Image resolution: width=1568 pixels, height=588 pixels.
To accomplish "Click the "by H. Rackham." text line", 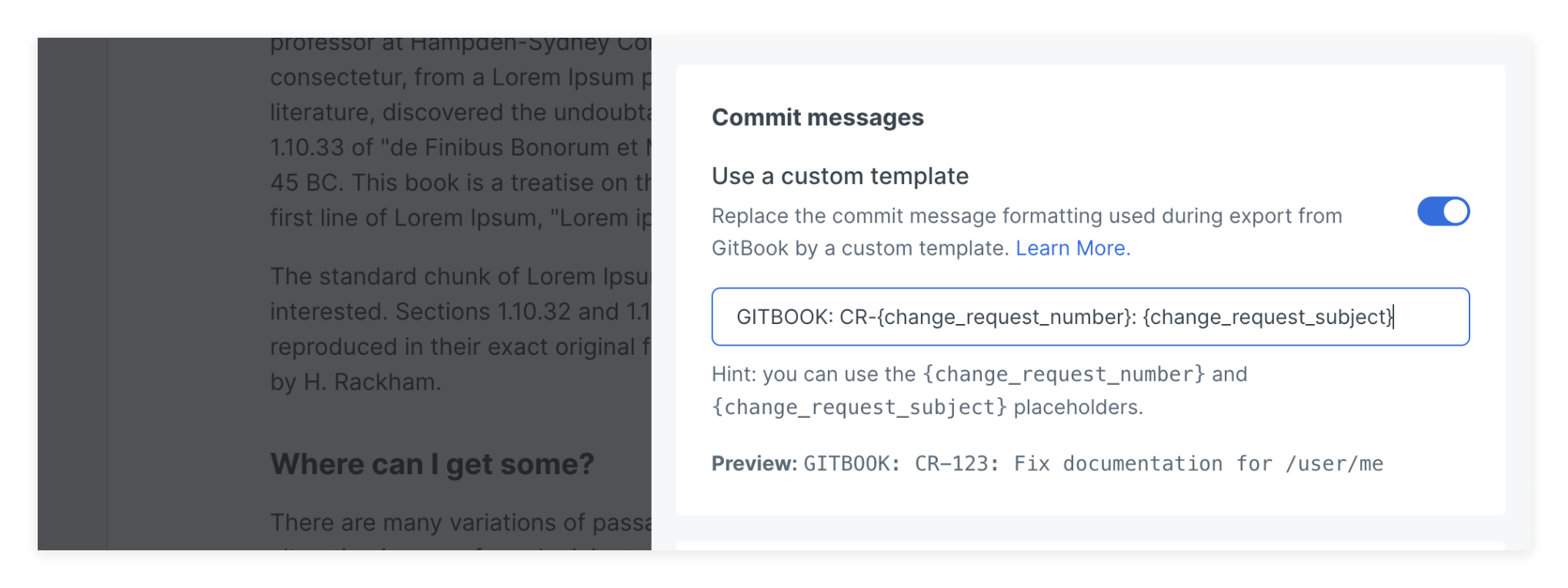I will 355,382.
